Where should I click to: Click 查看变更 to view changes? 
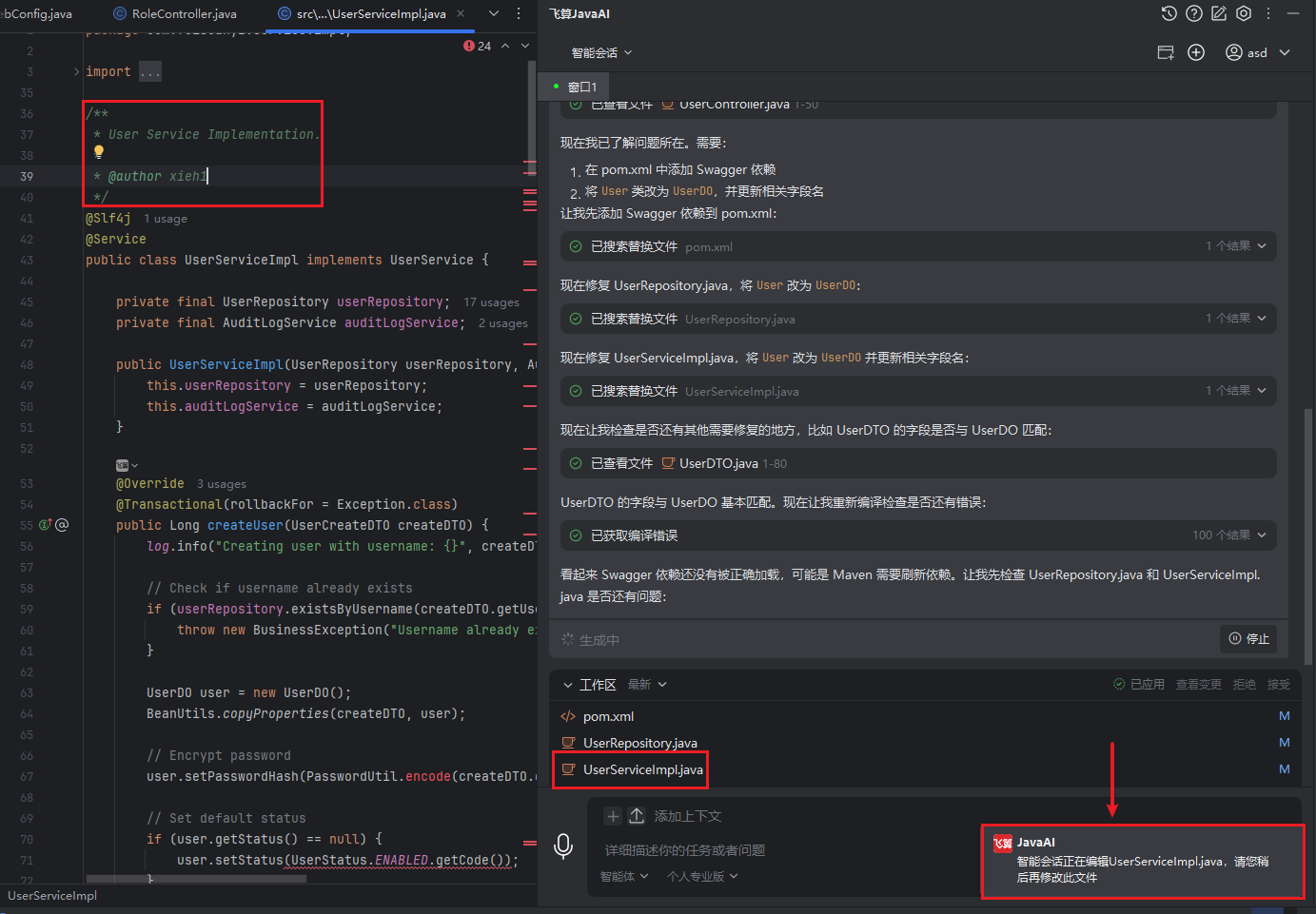[1198, 685]
